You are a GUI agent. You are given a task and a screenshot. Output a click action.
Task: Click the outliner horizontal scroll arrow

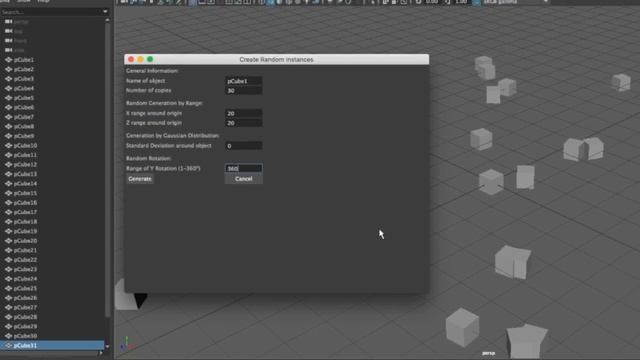(x=101, y=353)
